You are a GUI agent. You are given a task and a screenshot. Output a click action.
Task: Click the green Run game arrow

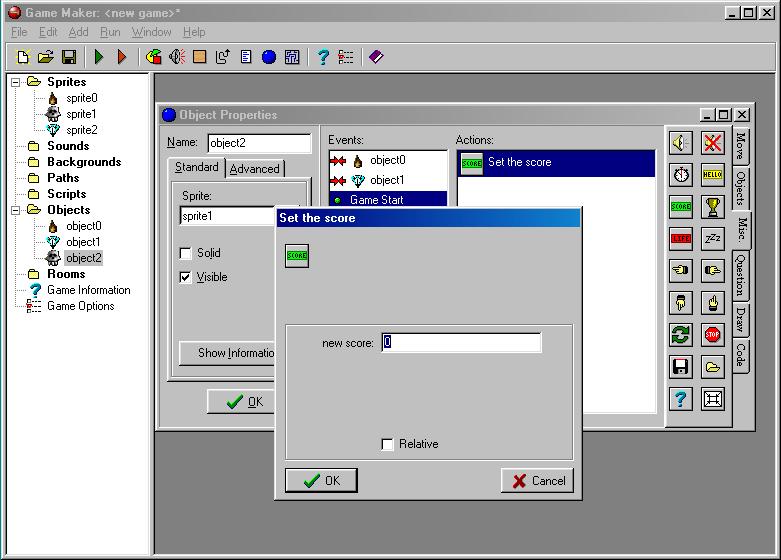99,58
